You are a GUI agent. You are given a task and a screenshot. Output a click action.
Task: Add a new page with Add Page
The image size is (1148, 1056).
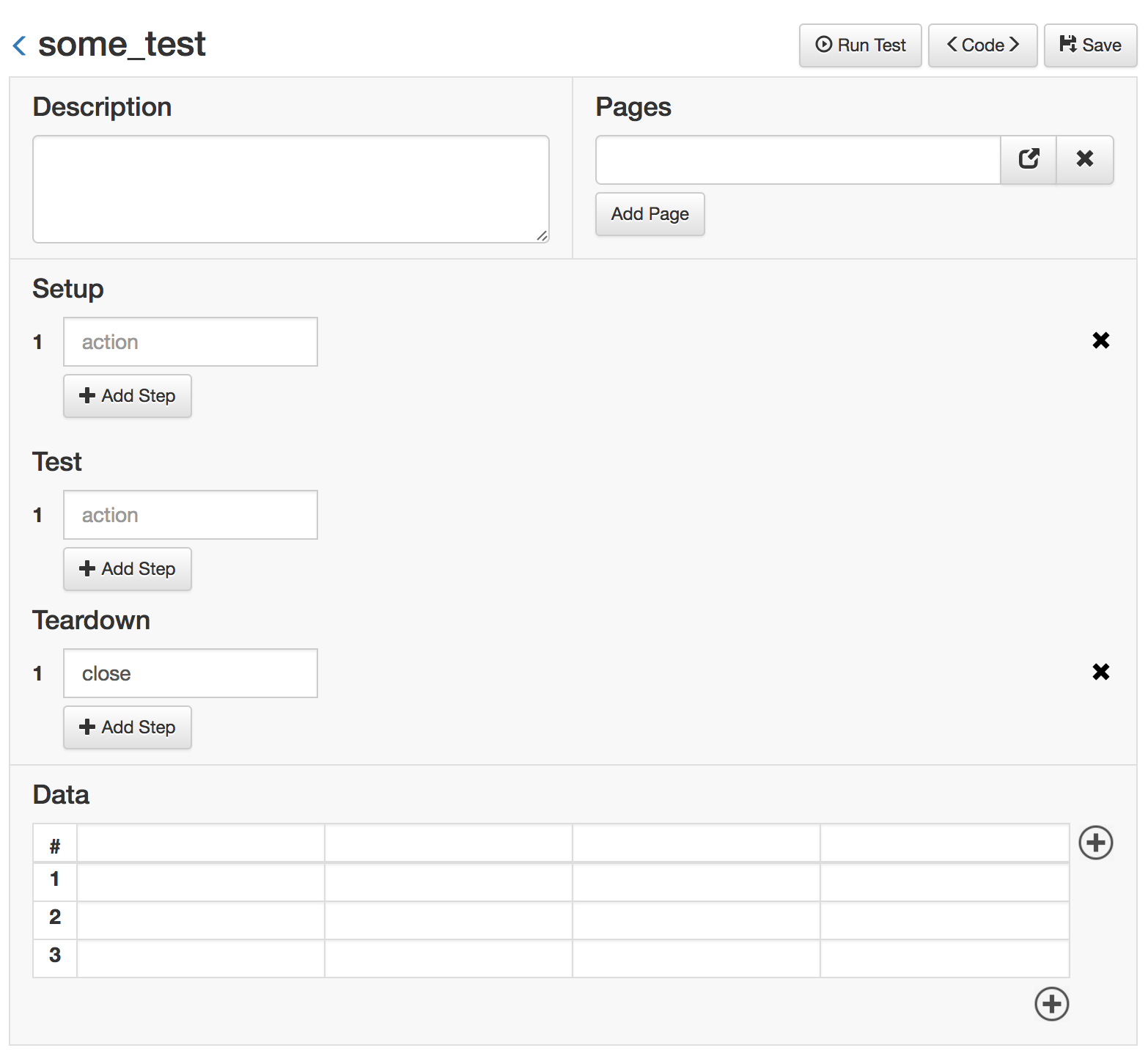(650, 214)
